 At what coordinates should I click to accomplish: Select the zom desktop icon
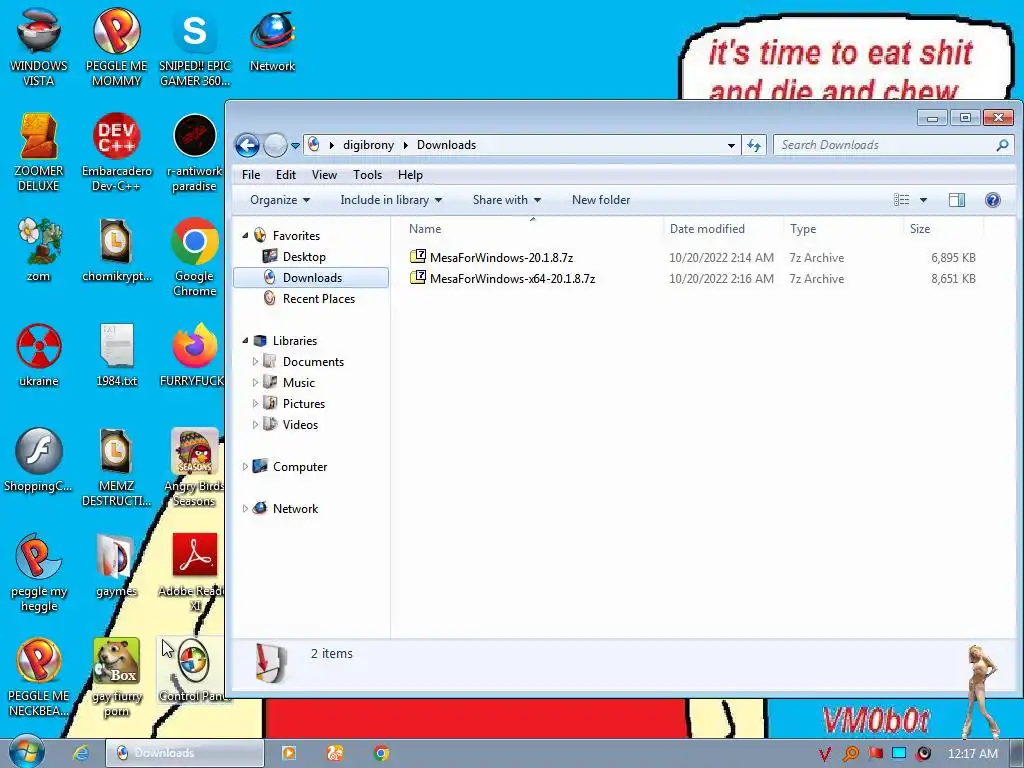tap(39, 249)
